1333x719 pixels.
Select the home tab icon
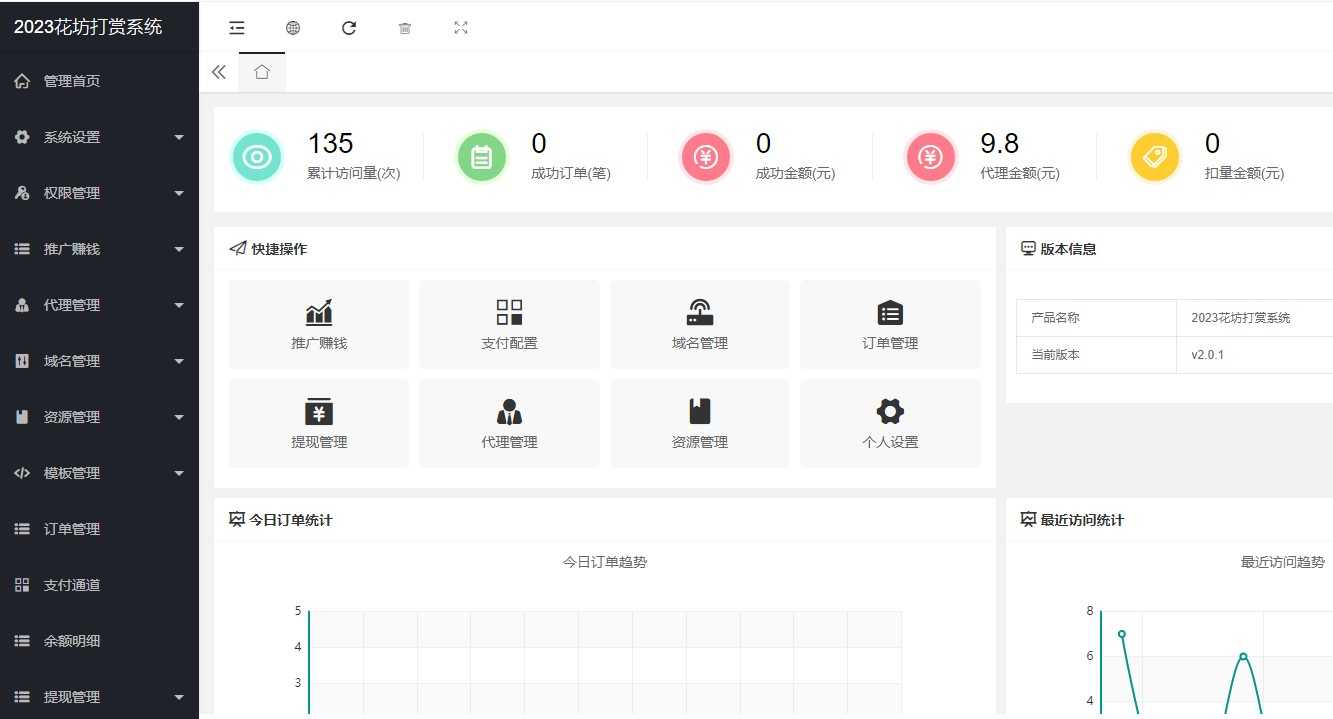pos(262,72)
